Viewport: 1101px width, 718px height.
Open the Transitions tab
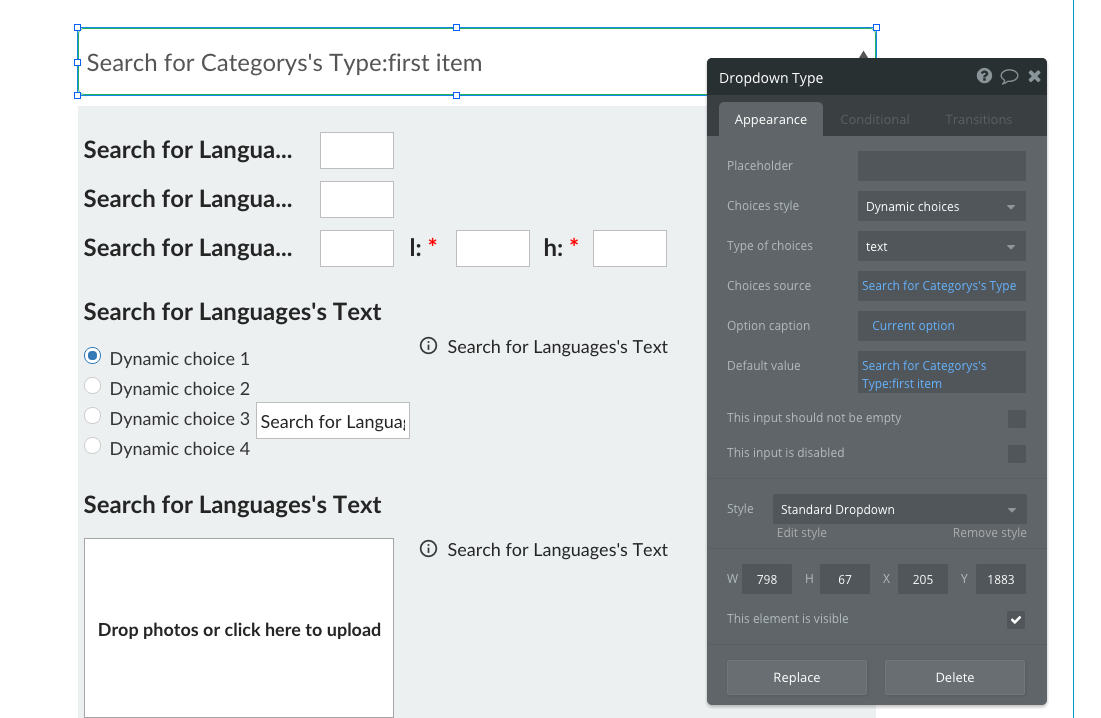(x=978, y=120)
